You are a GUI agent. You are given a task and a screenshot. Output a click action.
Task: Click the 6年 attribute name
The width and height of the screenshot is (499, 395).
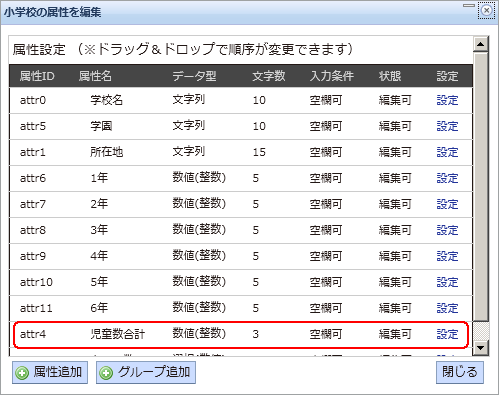tap(99, 308)
